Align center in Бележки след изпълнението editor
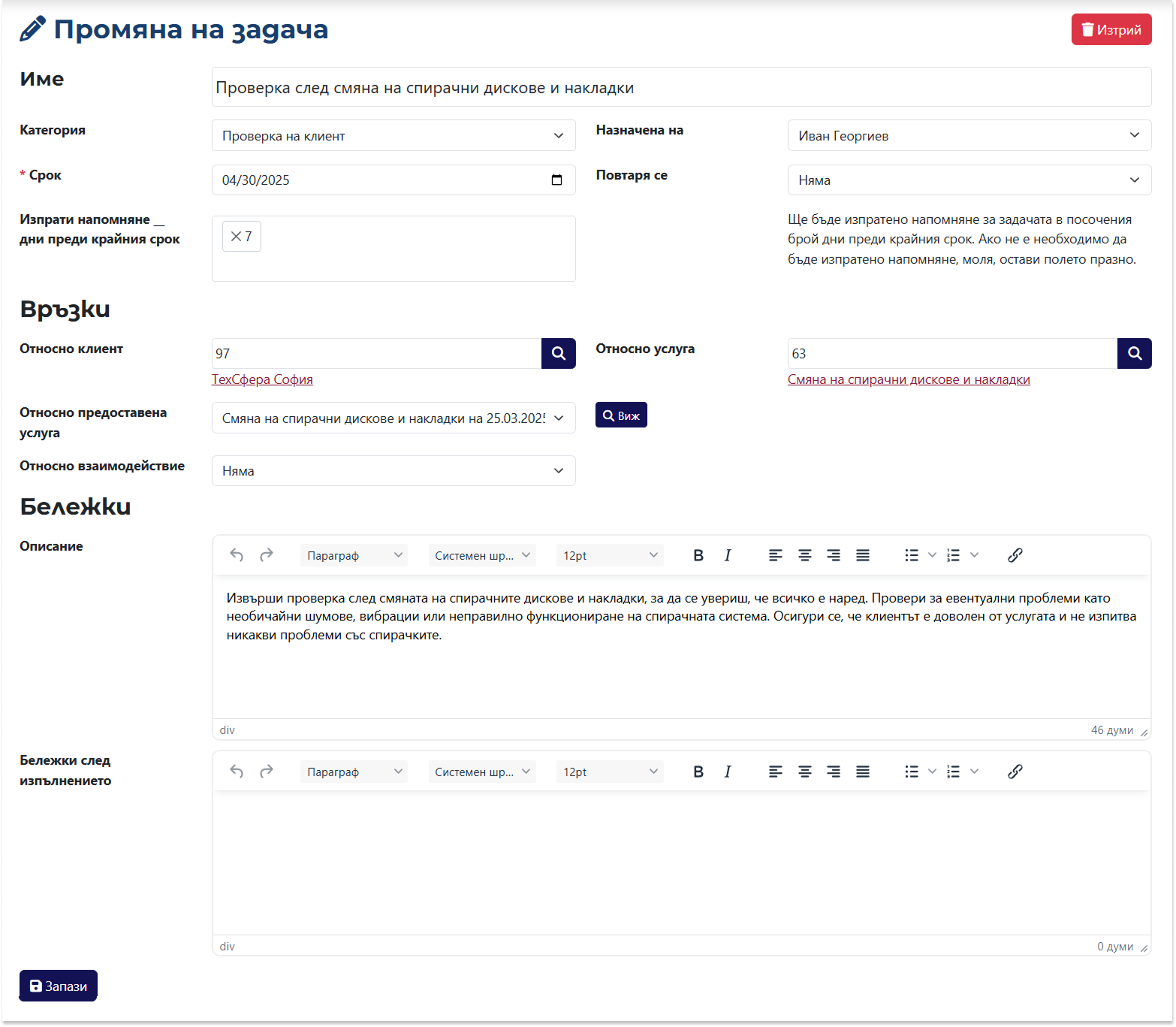The width and height of the screenshot is (1176, 1027). click(x=804, y=772)
